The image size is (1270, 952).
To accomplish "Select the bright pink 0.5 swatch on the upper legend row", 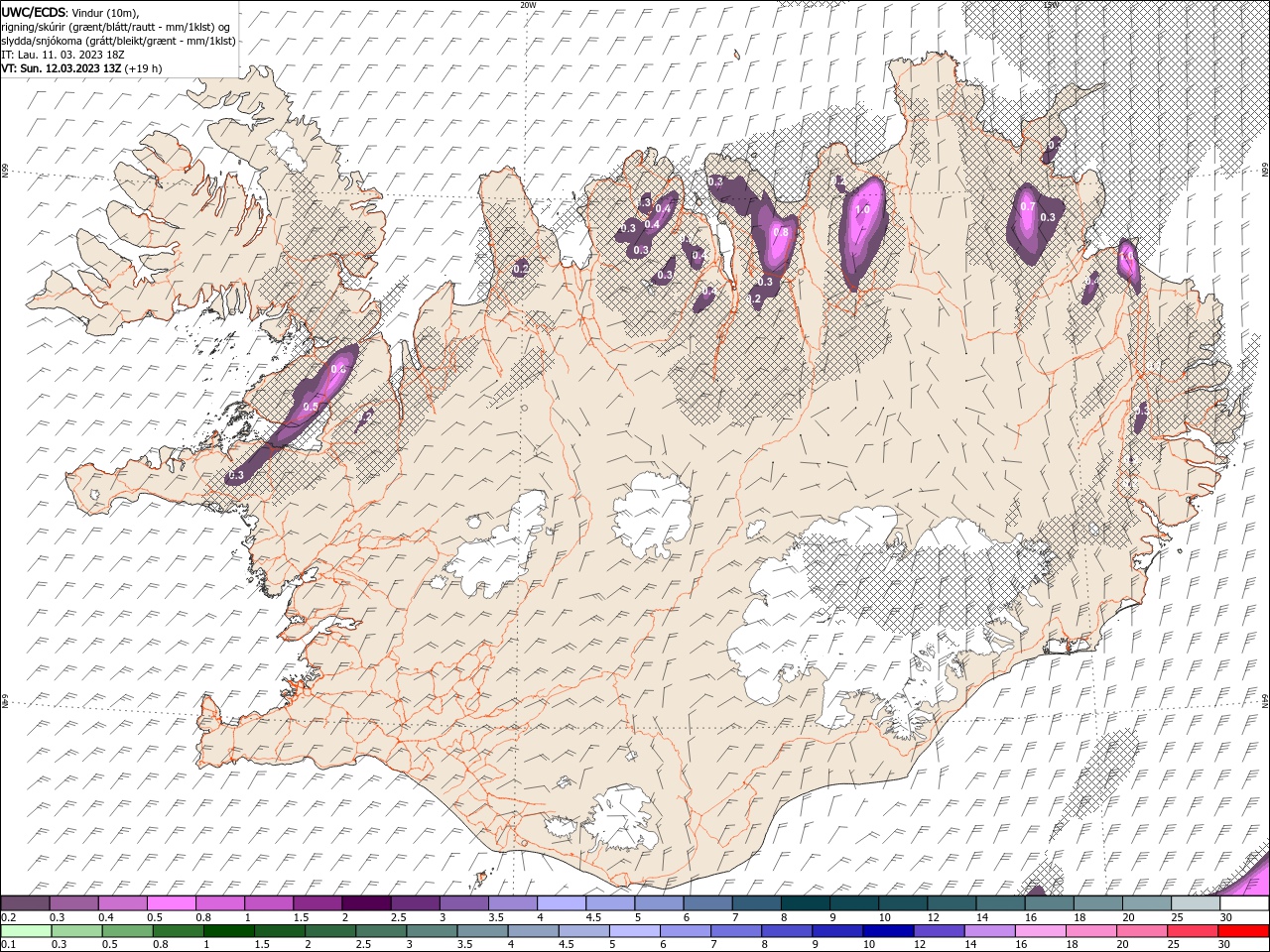I will pyautogui.click(x=171, y=903).
